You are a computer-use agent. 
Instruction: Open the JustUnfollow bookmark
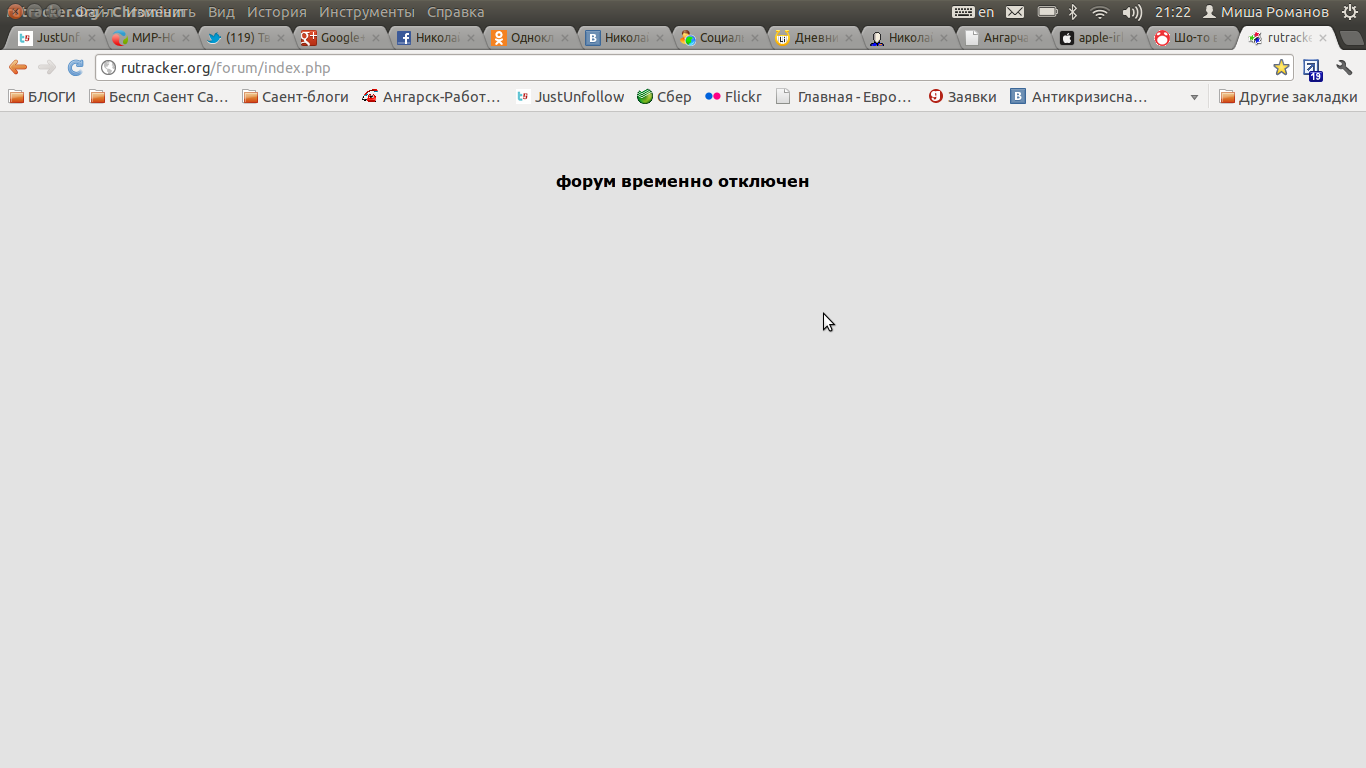(570, 97)
